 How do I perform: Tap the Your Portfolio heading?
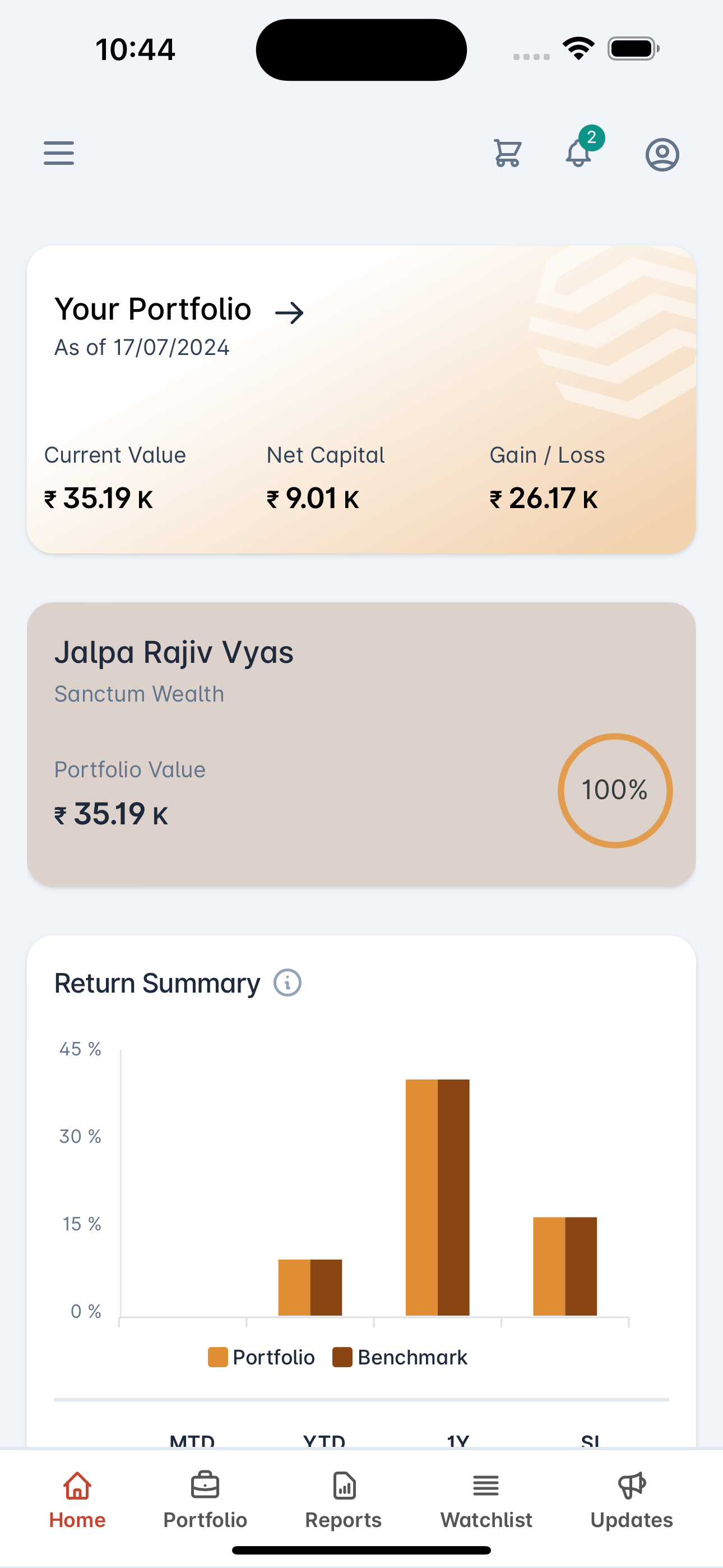click(x=153, y=309)
